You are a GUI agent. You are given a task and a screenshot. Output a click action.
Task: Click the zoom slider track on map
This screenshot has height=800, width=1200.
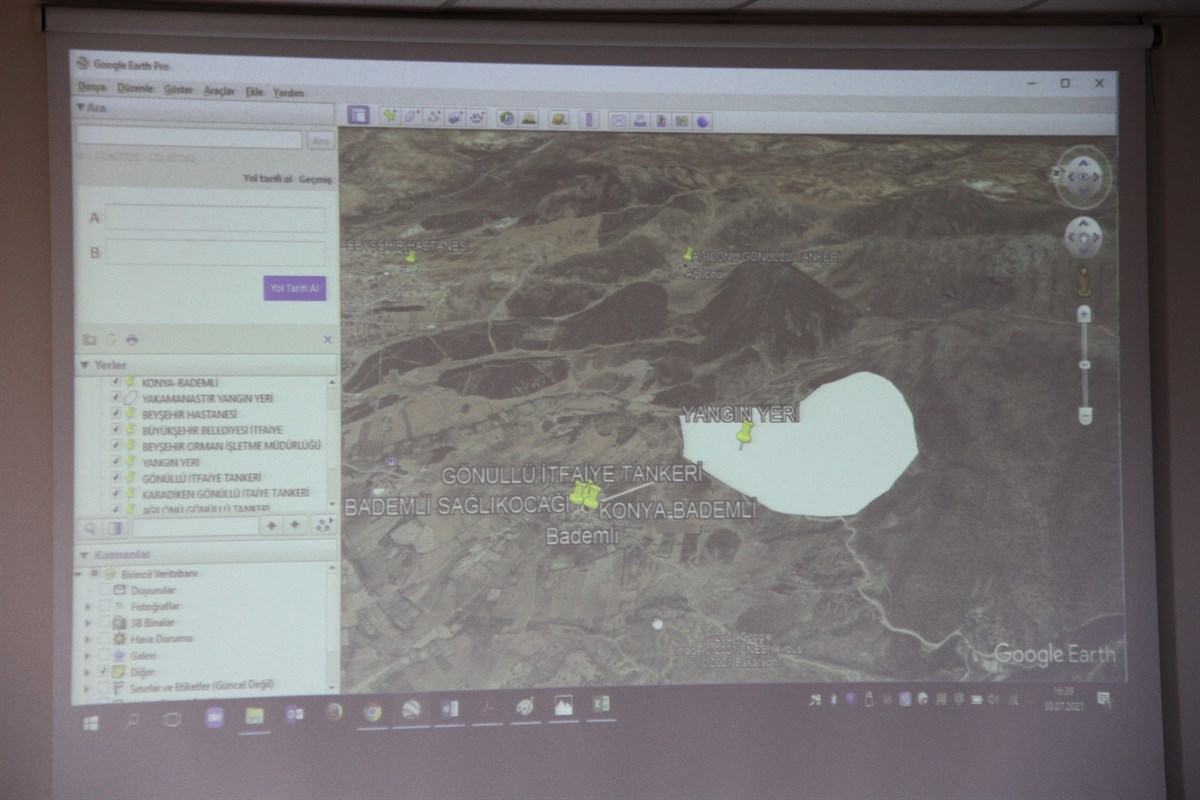click(1085, 364)
